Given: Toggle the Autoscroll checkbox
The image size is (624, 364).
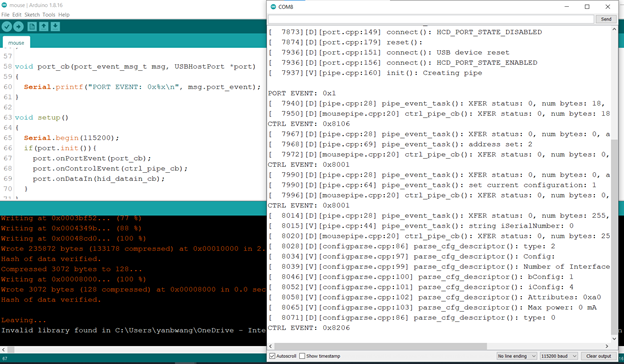Looking at the screenshot, I should click(272, 356).
